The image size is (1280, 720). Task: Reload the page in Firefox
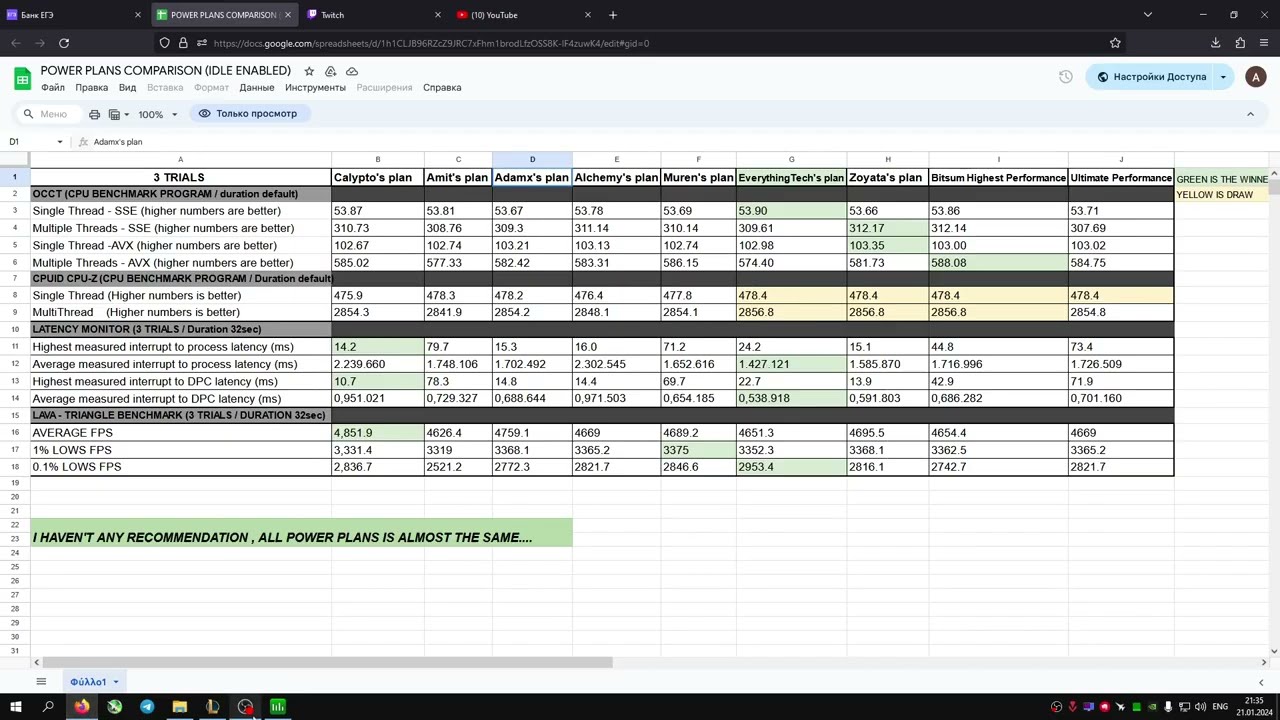tap(64, 43)
